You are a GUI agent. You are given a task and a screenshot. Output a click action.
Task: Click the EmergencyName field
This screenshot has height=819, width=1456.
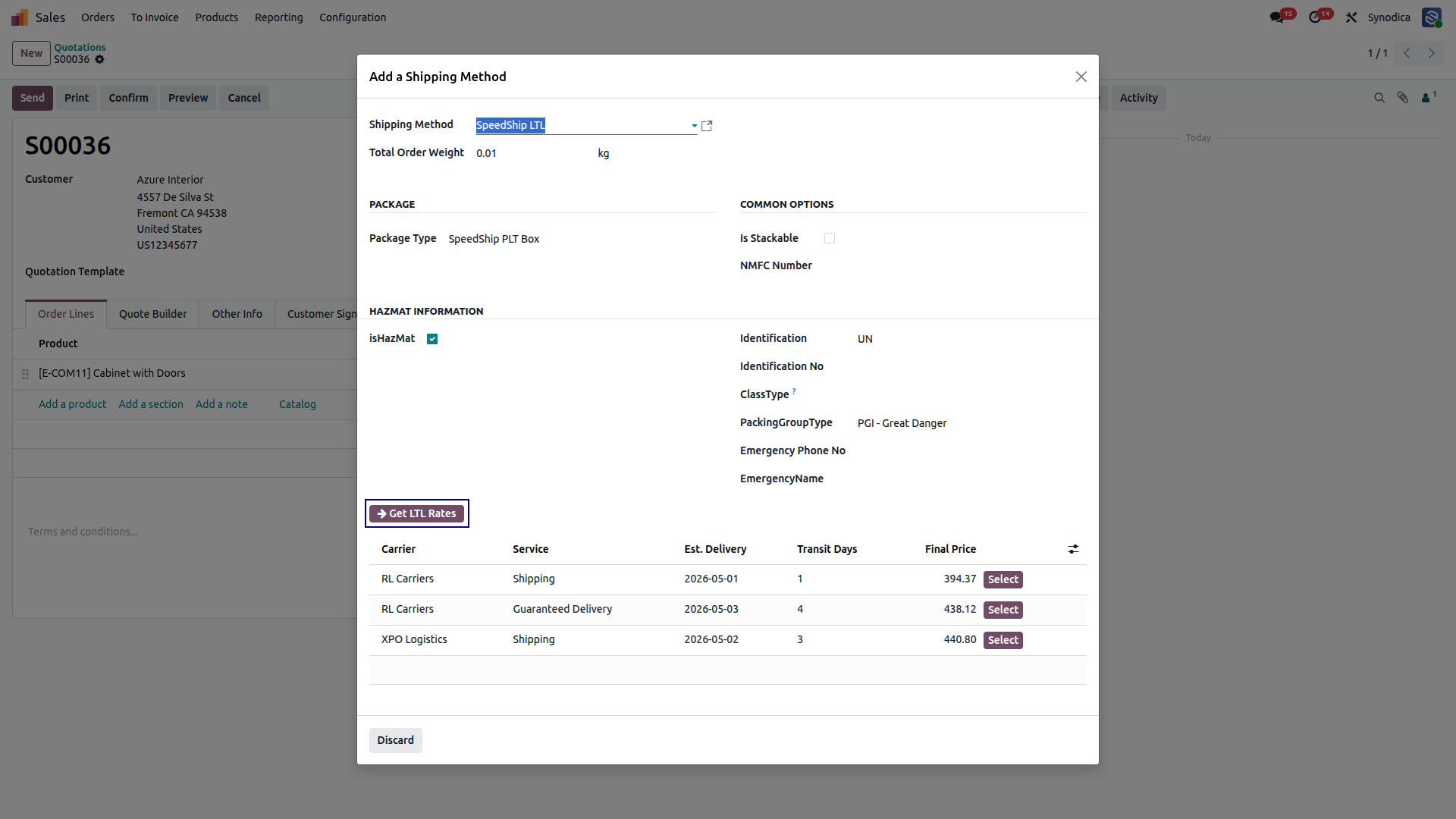tap(971, 479)
